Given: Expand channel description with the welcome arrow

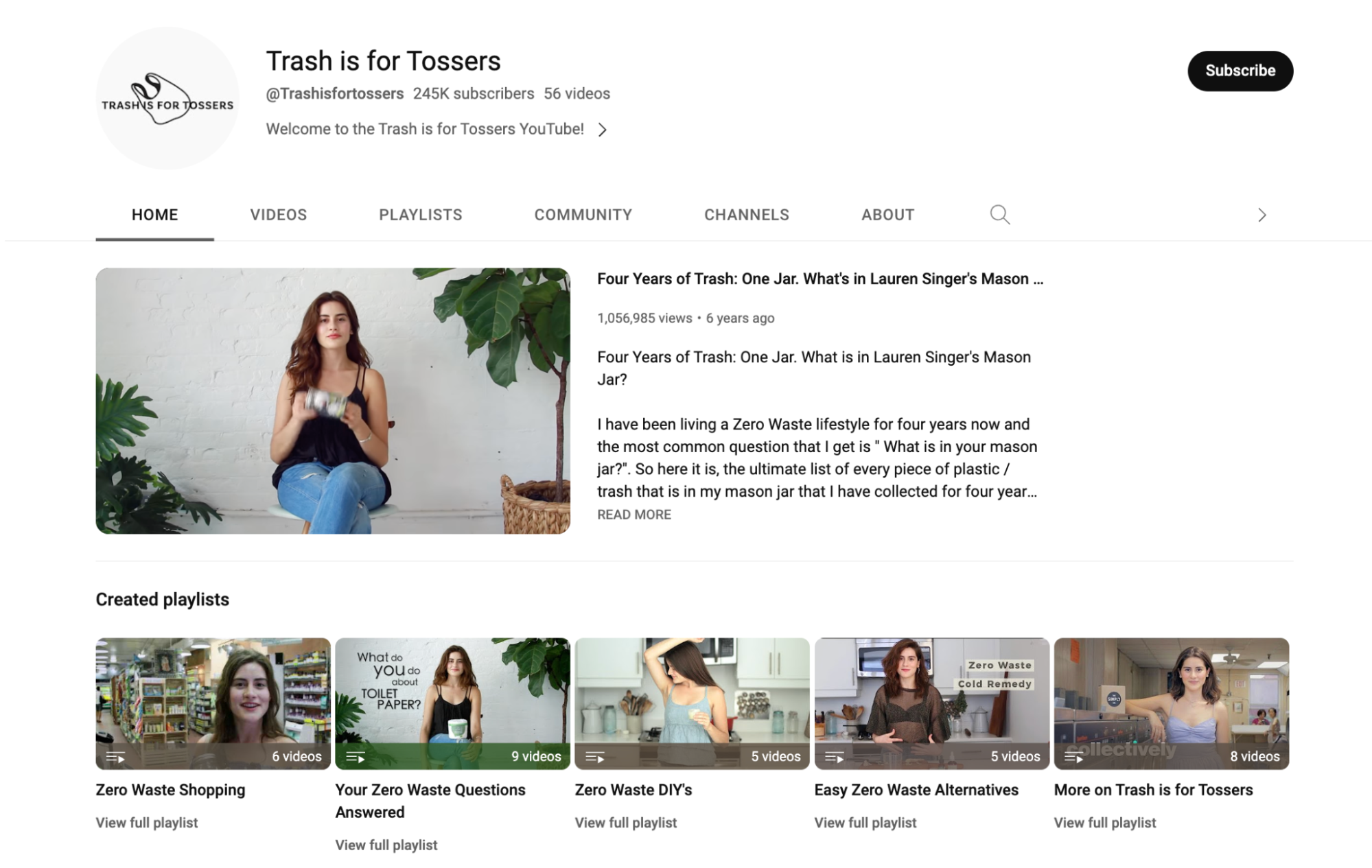Looking at the screenshot, I should (602, 130).
